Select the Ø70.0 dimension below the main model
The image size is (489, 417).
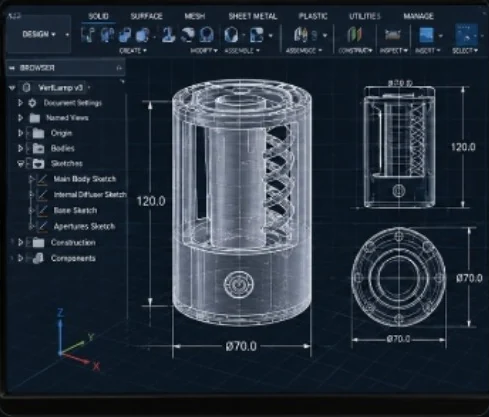(241, 346)
